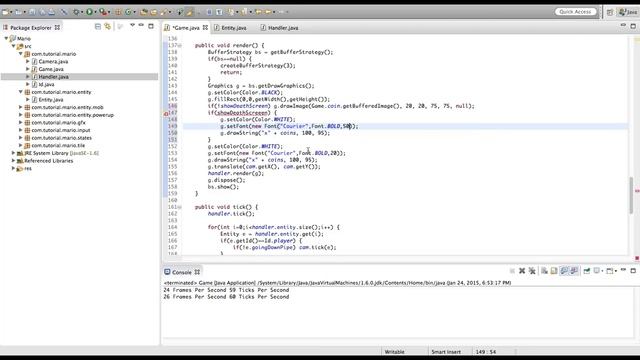Select Camera.java in Package Explorer
Screen dimensions: 640x360
pos(53,62)
